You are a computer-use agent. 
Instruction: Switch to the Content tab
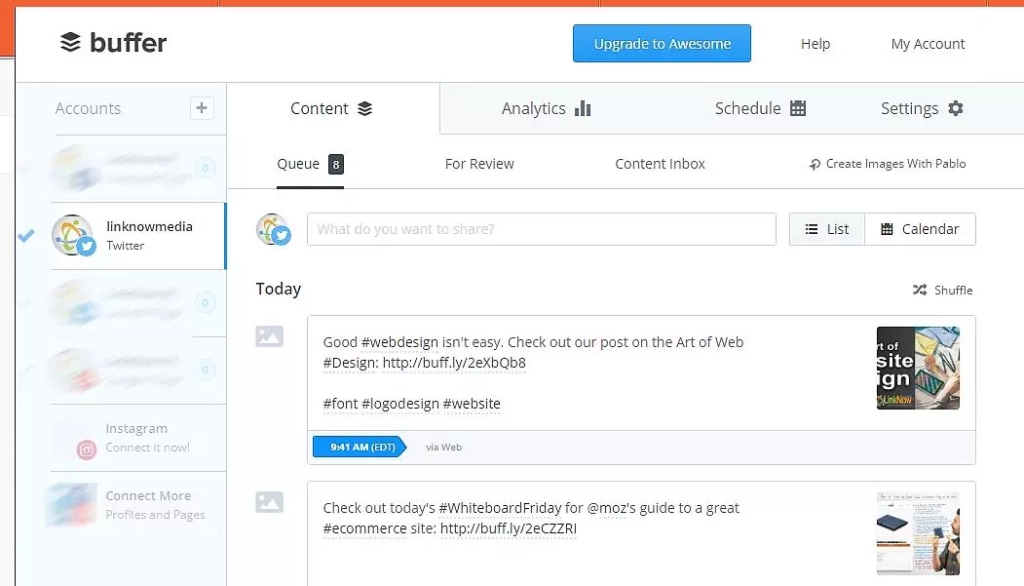tap(332, 108)
